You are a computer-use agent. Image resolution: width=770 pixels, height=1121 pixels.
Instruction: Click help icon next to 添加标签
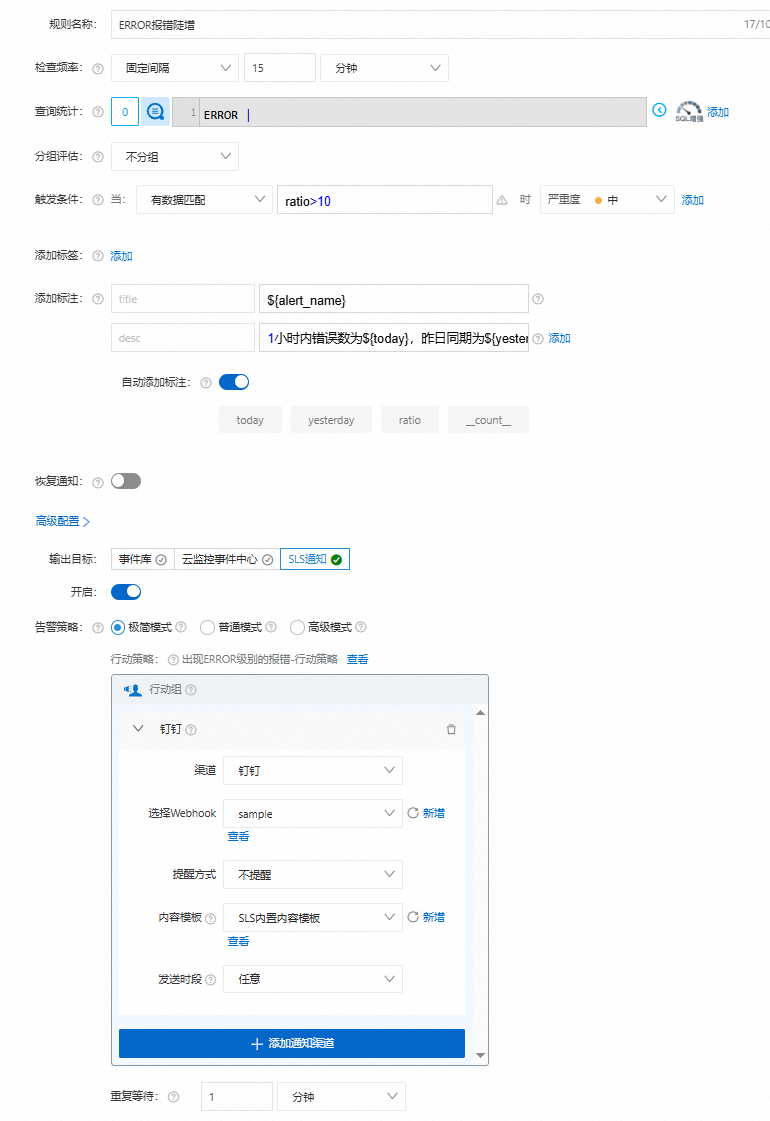[x=98, y=256]
